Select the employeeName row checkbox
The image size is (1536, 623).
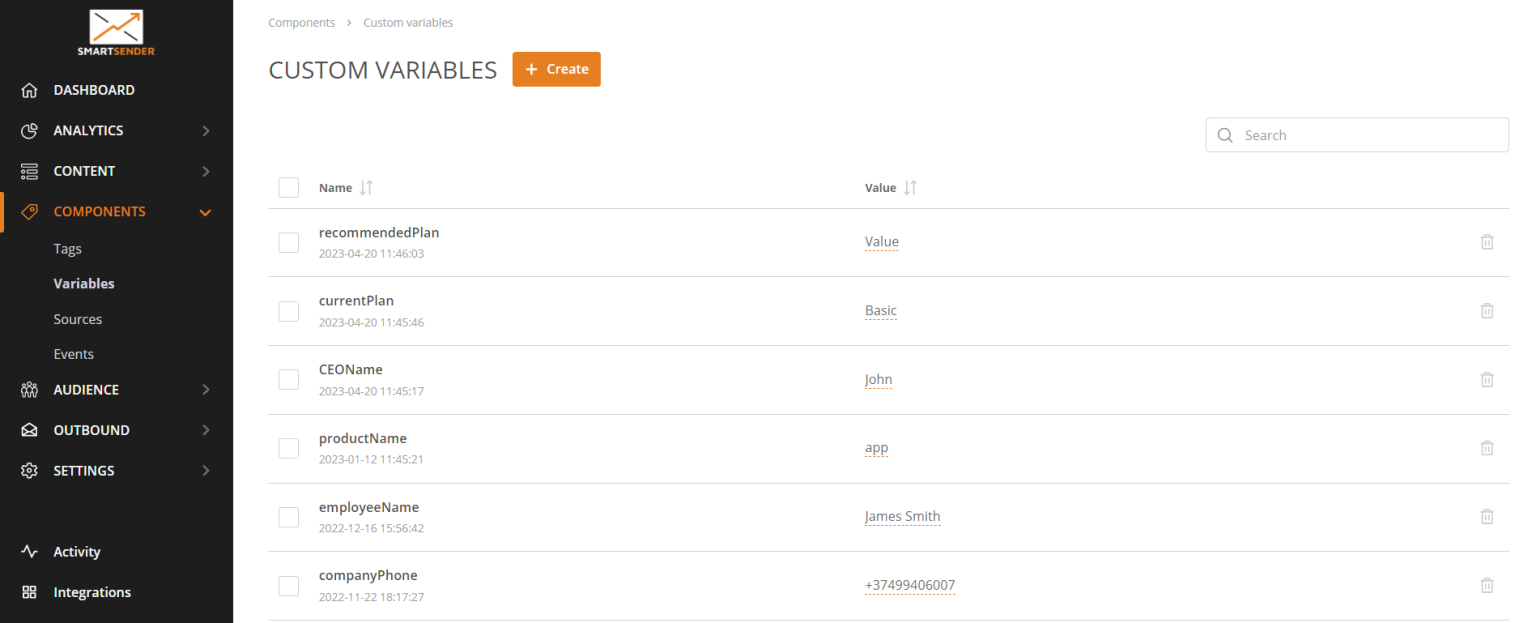289,517
